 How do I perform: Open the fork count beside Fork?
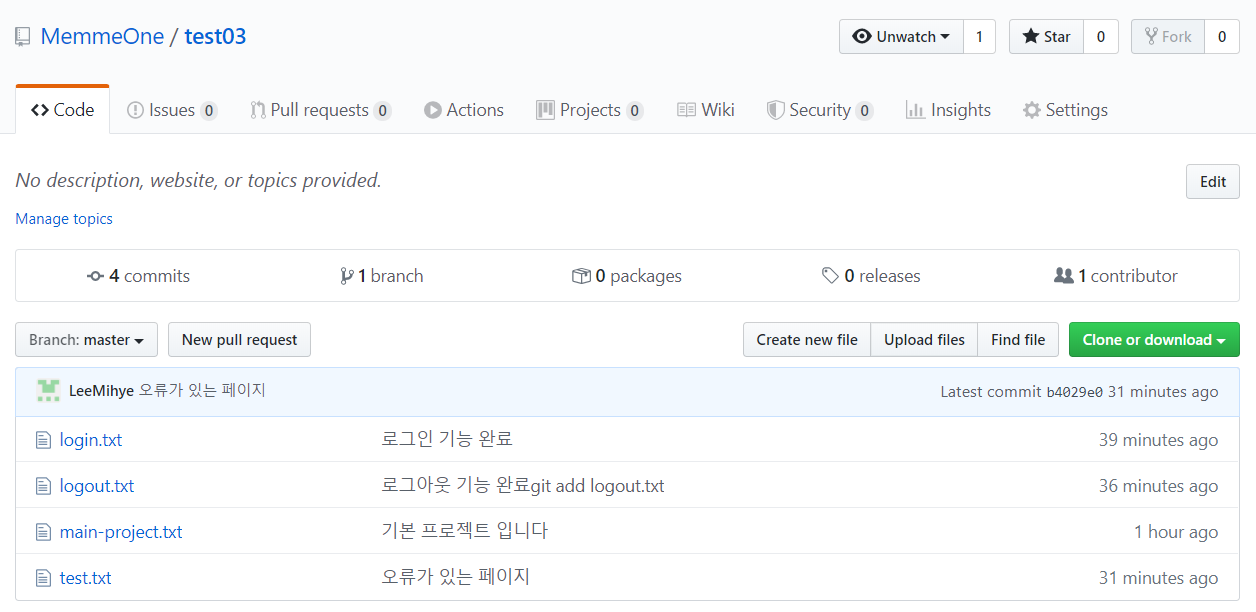click(x=1222, y=37)
